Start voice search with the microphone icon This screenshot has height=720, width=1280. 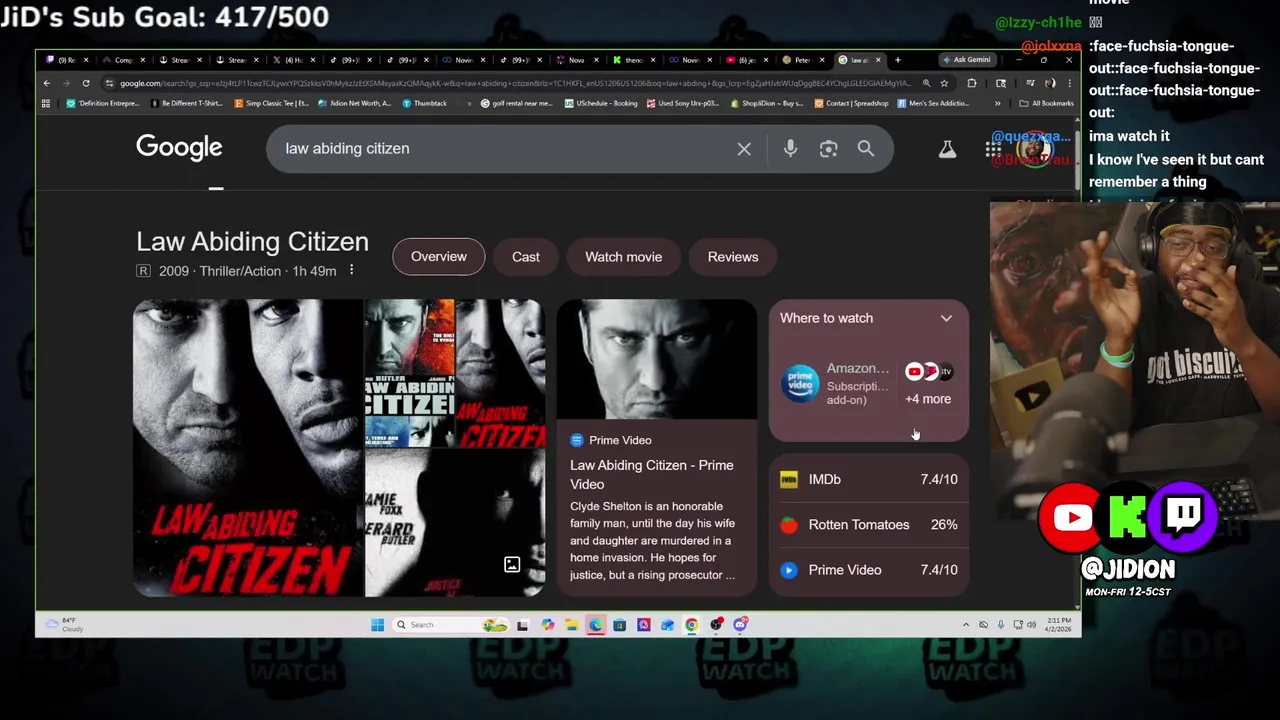[x=790, y=149]
